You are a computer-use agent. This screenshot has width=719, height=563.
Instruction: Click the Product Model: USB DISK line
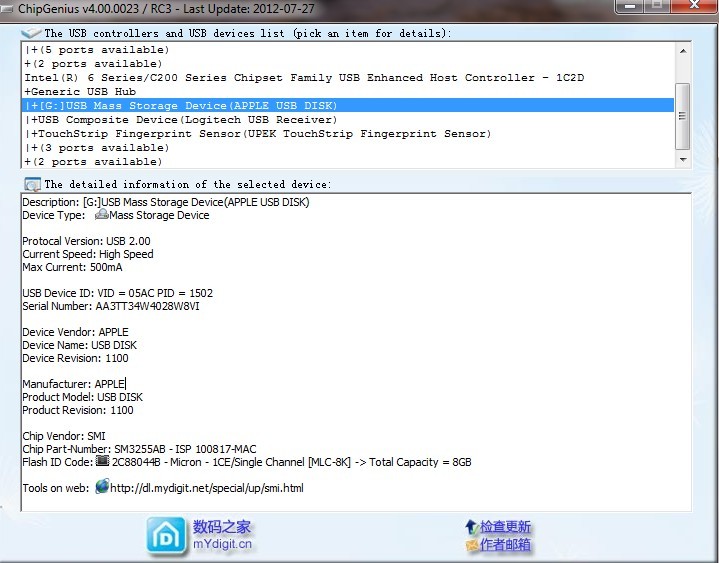pos(83,397)
